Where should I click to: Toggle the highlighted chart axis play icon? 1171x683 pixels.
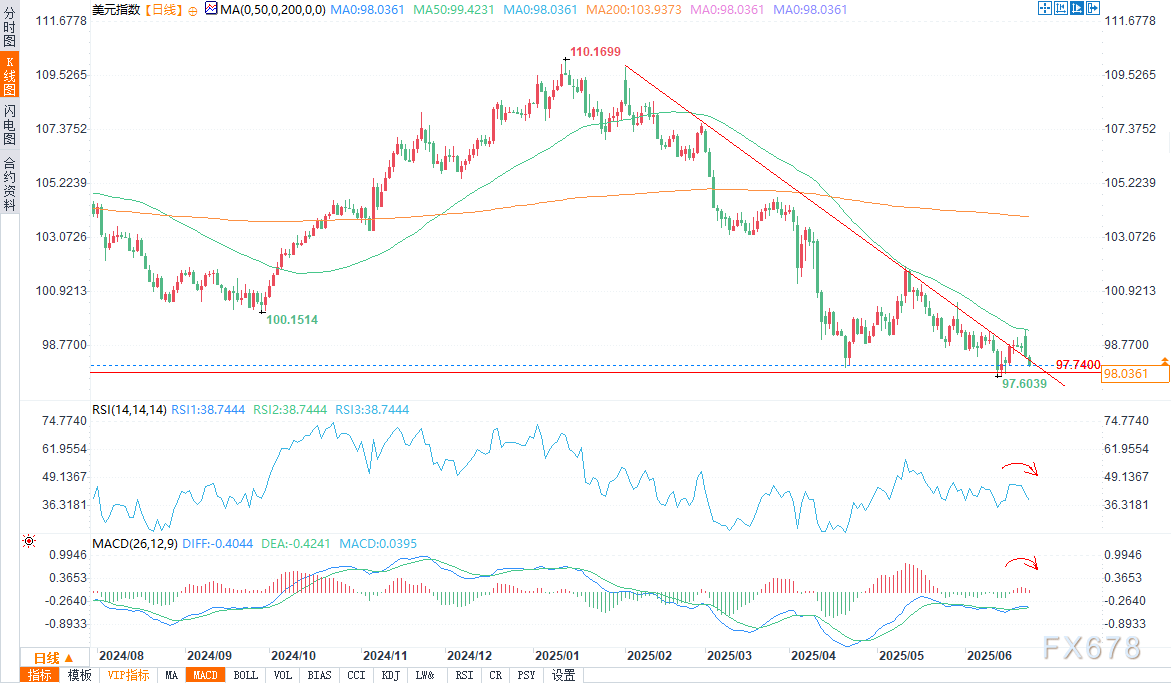coord(1076,8)
